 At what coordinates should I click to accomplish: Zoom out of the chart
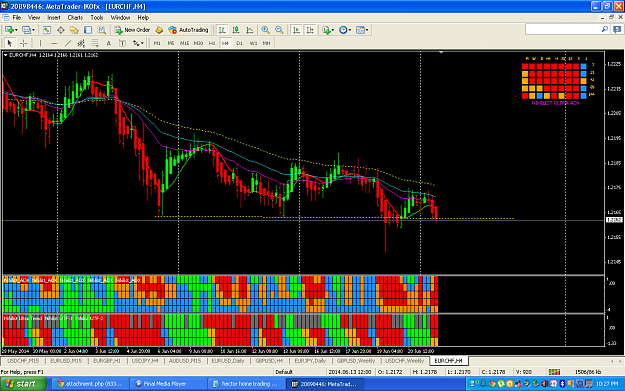(x=279, y=30)
